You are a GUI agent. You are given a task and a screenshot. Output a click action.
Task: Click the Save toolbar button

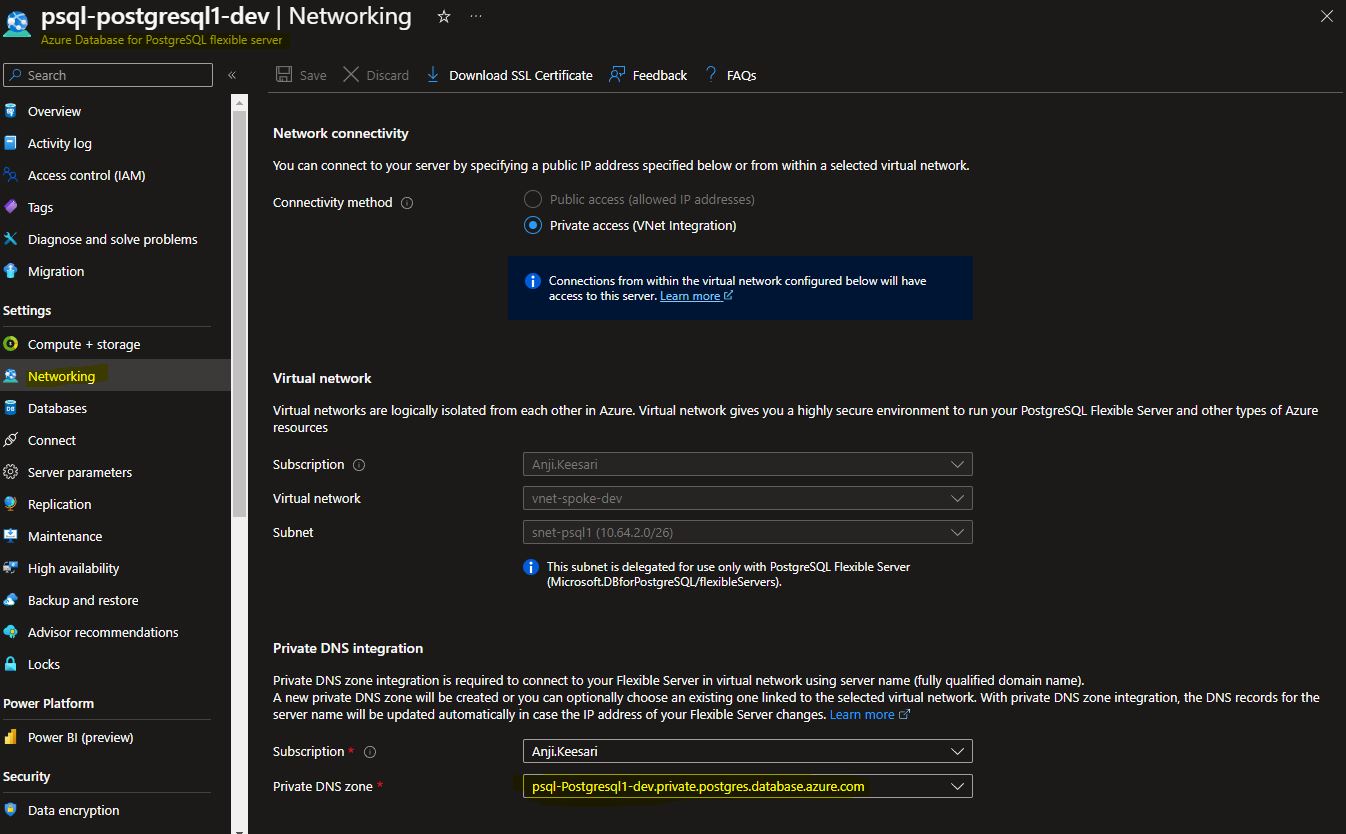point(301,75)
